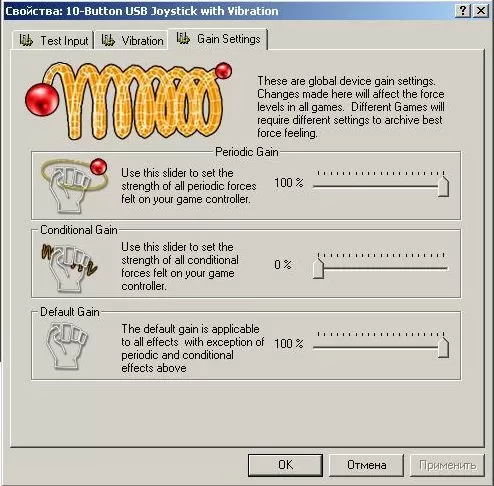Image resolution: width=494 pixels, height=486 pixels.
Task: Click the Default Gain gray fist icon
Action: (67, 346)
